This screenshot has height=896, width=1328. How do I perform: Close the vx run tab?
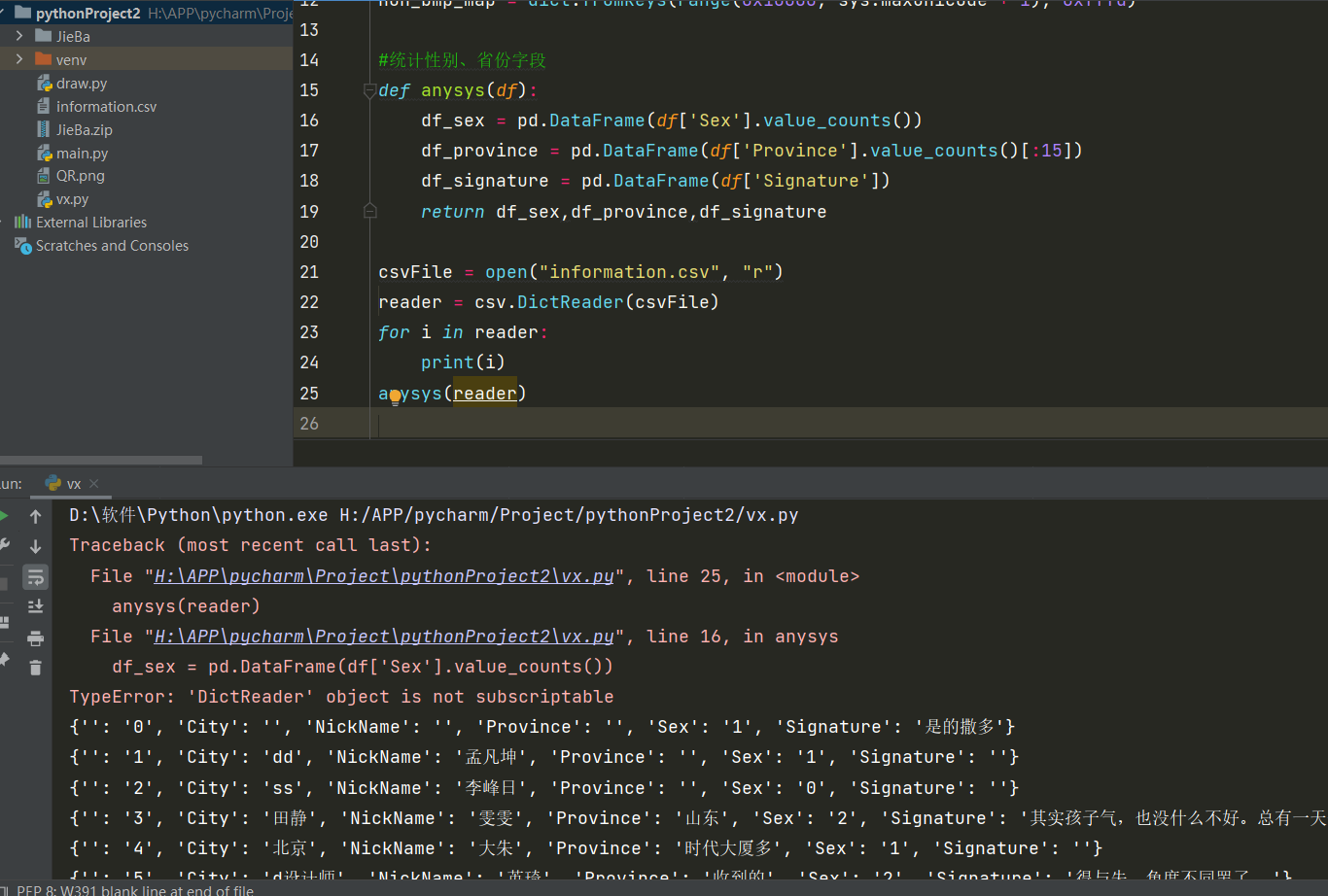[94, 484]
